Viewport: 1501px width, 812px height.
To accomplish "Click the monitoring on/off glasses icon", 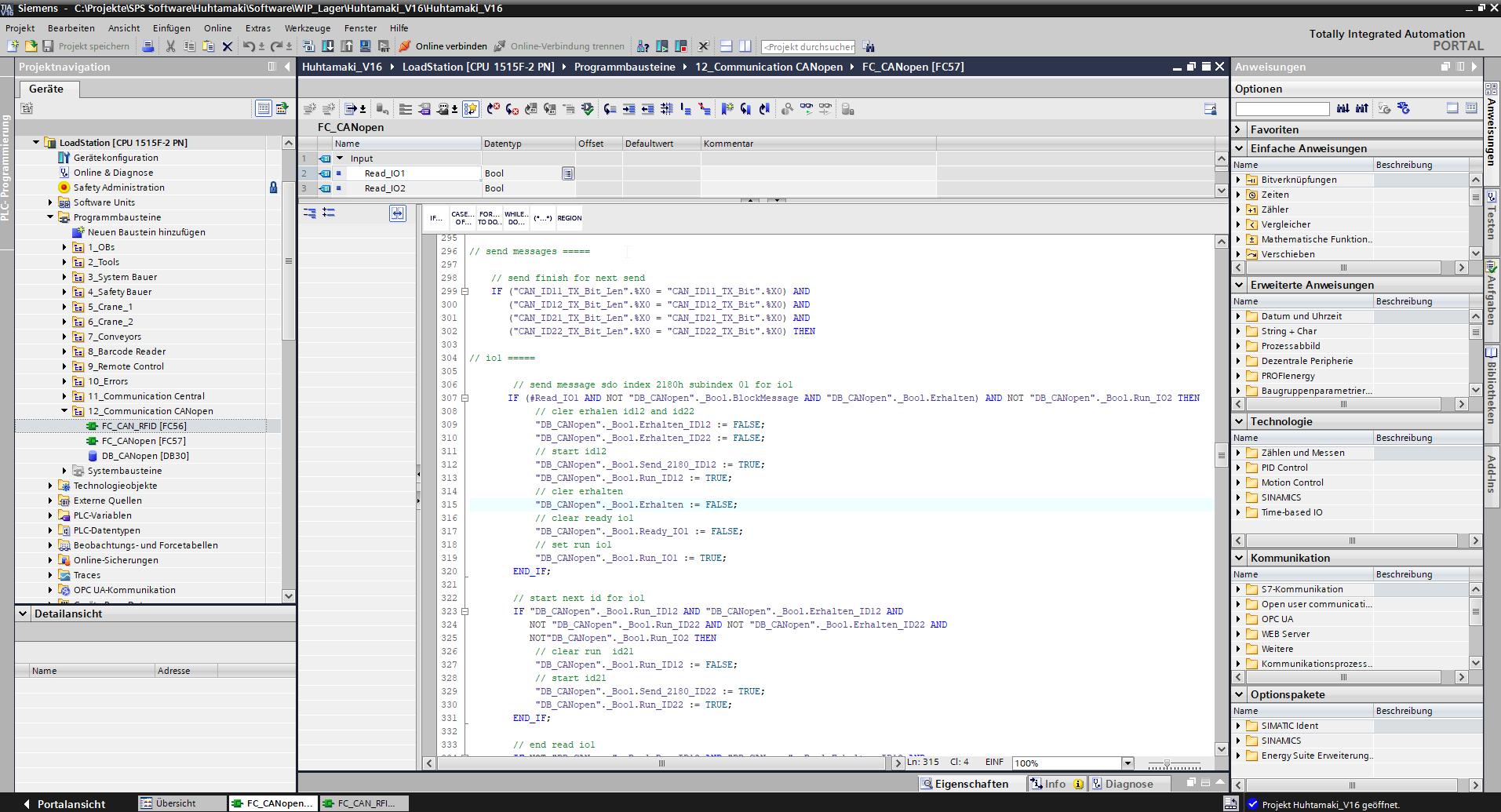I will point(806,109).
